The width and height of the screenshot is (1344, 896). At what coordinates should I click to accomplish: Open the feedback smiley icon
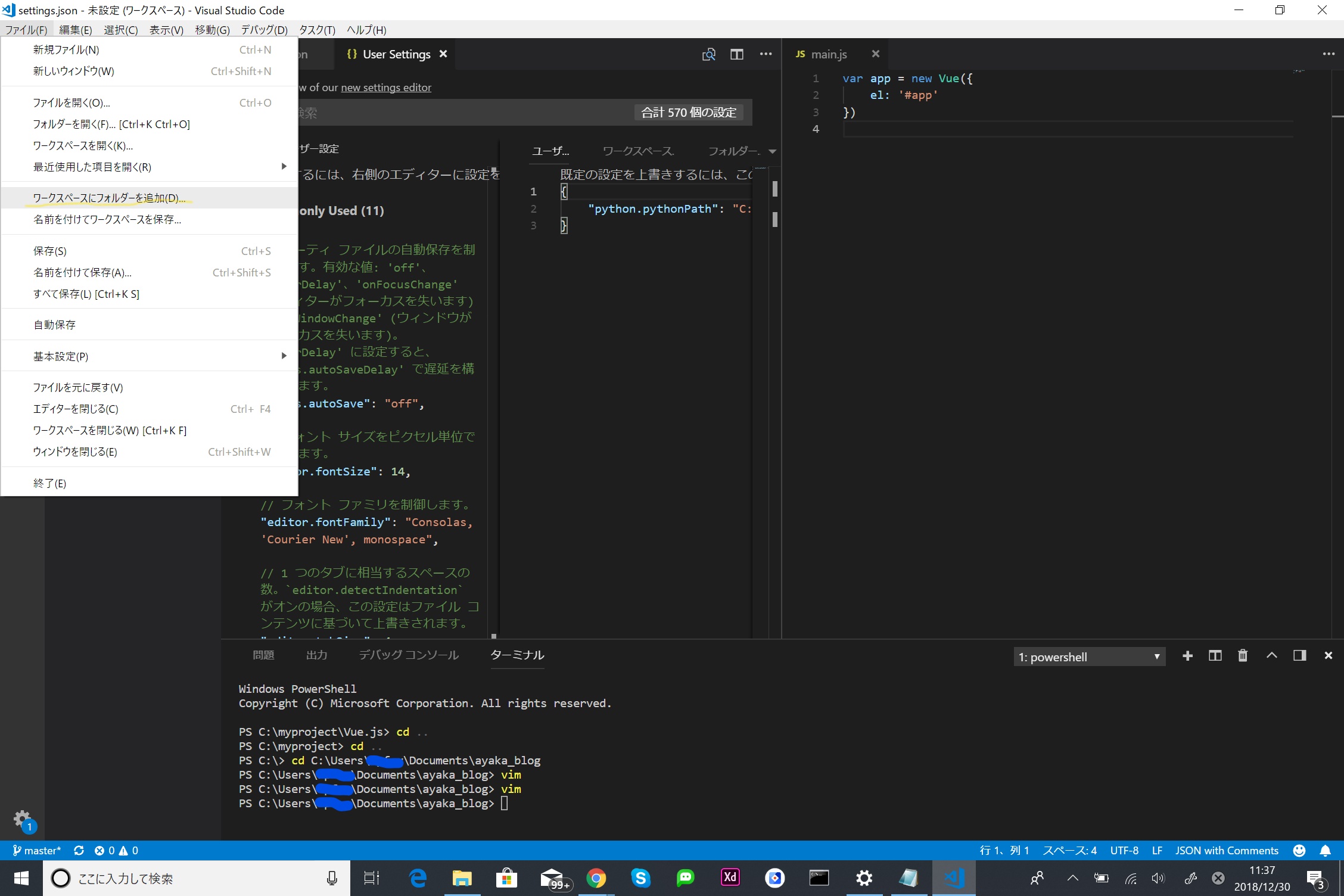1299,850
